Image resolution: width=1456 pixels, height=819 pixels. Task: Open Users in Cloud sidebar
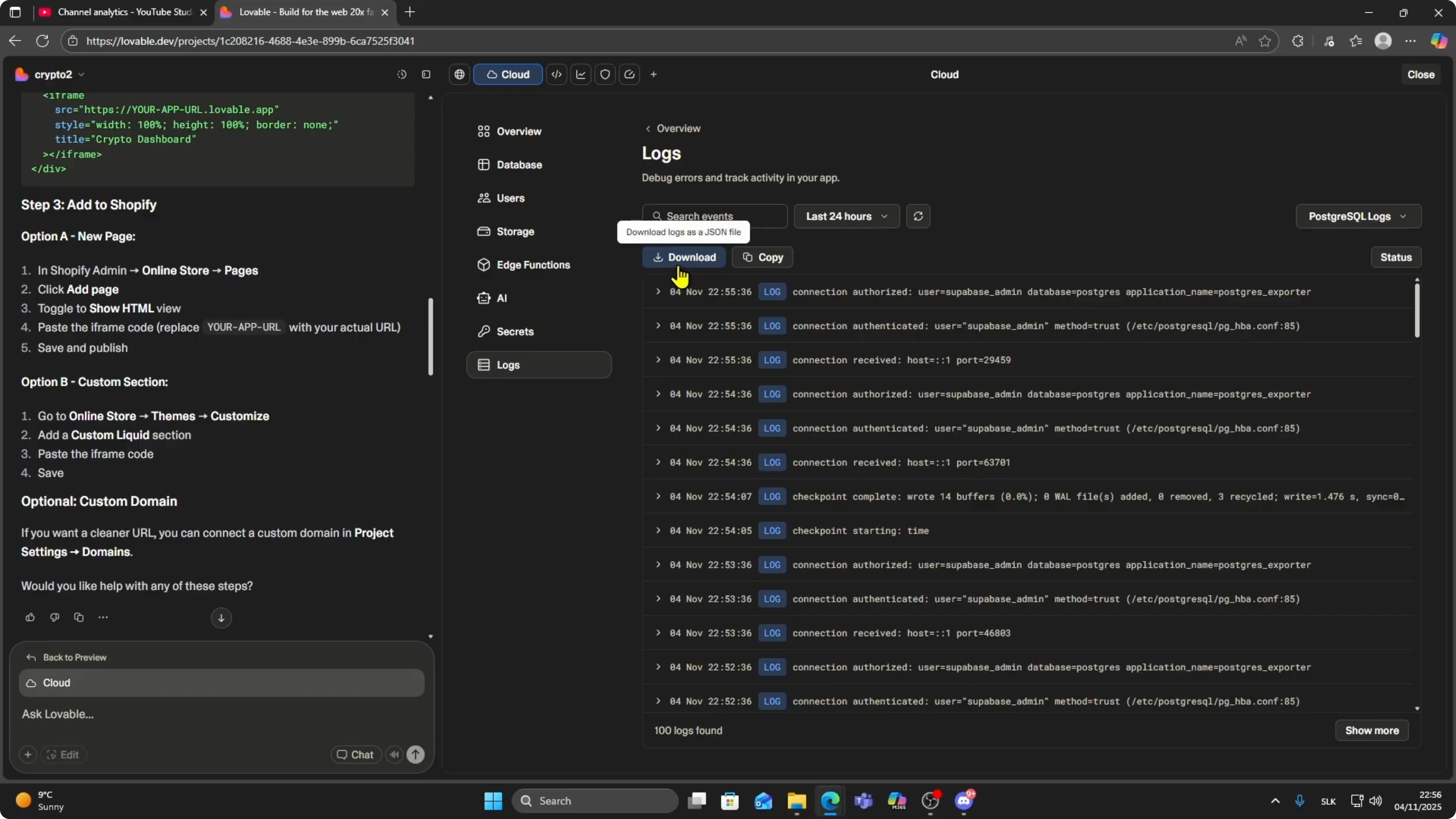[538, 198]
